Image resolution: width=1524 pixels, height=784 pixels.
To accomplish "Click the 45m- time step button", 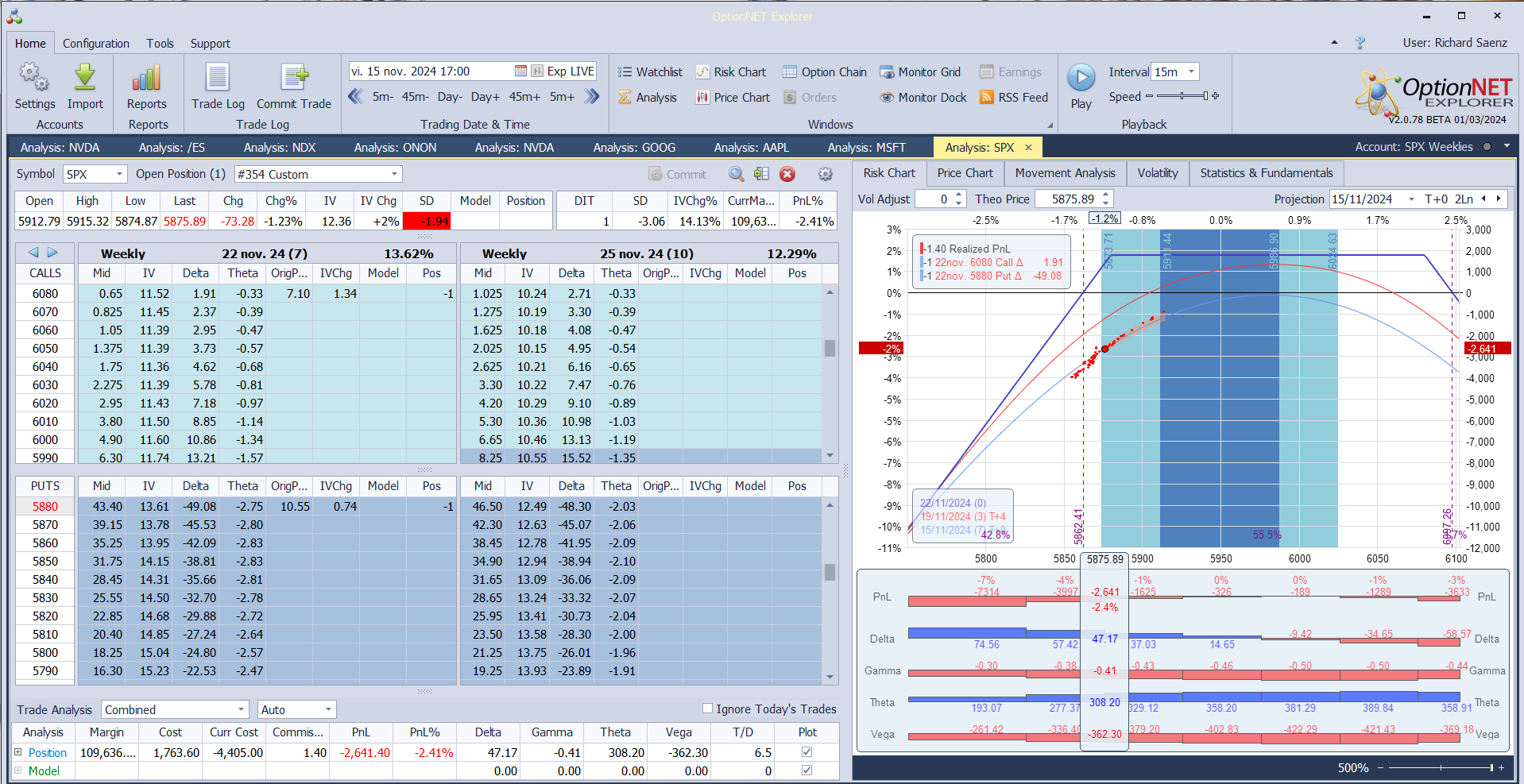I will (x=415, y=97).
